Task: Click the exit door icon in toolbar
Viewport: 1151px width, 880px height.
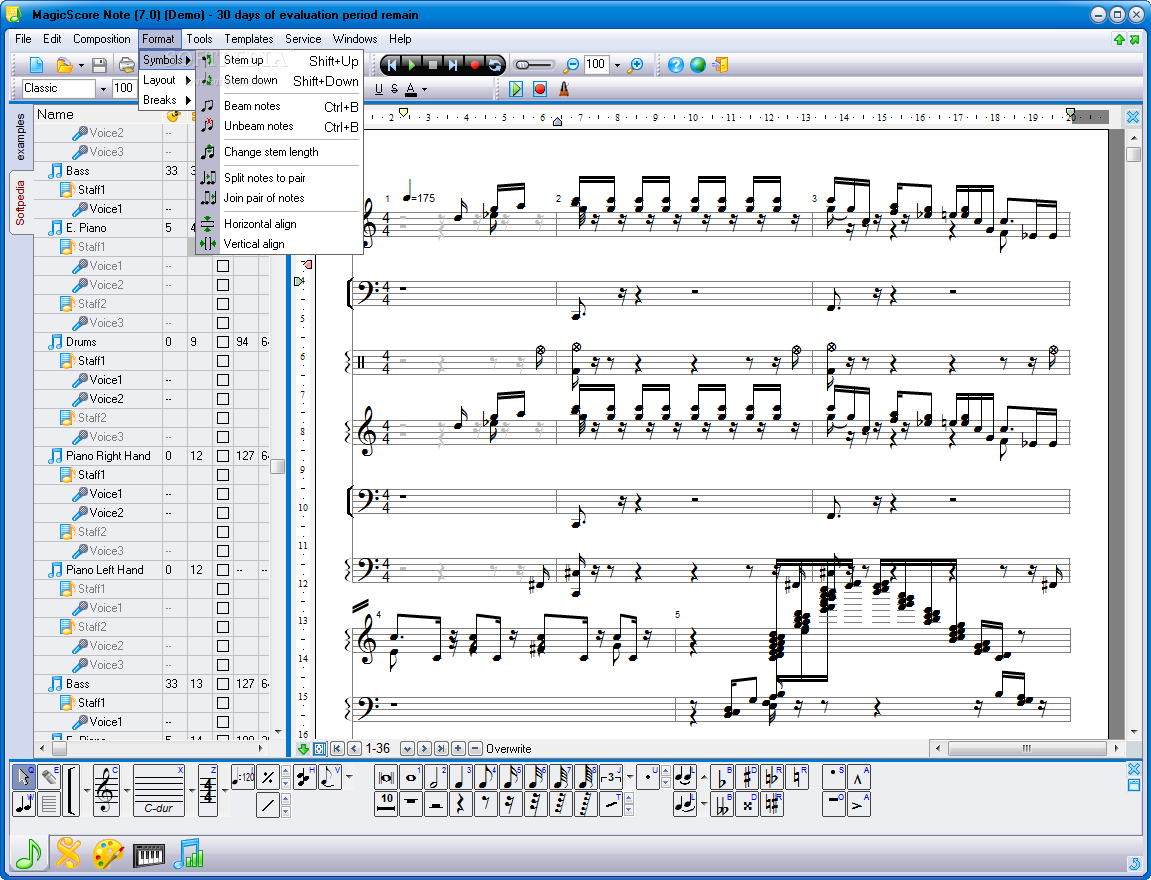Action: (x=719, y=65)
